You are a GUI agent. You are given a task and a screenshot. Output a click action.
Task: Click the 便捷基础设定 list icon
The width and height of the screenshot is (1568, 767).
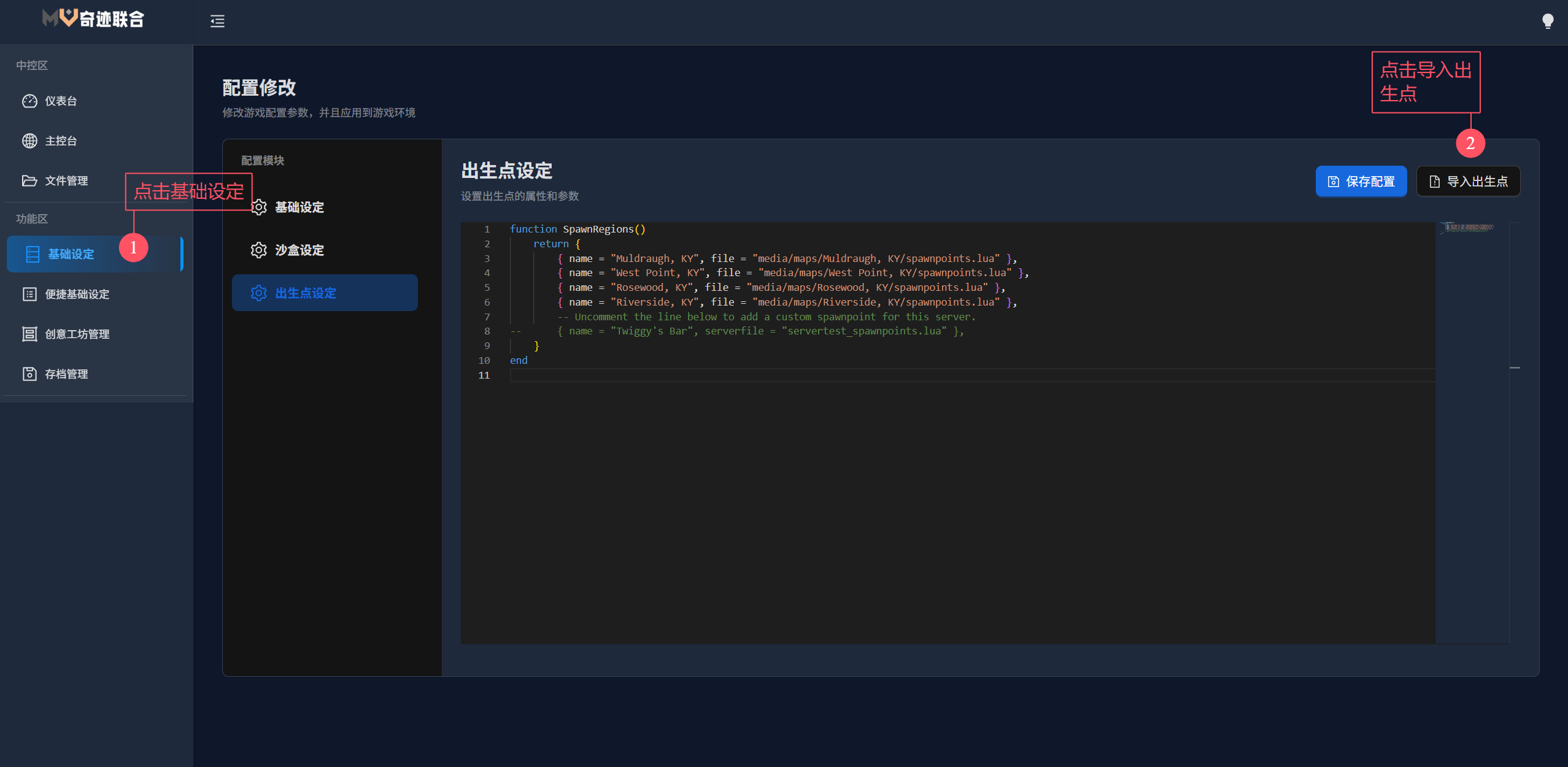[x=29, y=295]
